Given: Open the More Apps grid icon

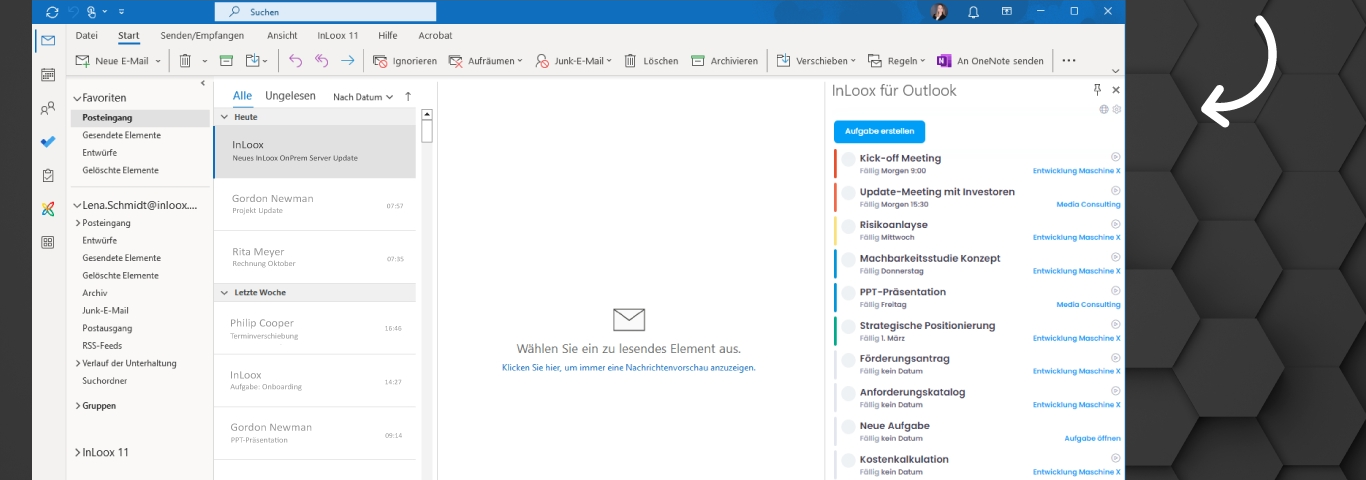Looking at the screenshot, I should click(x=48, y=242).
